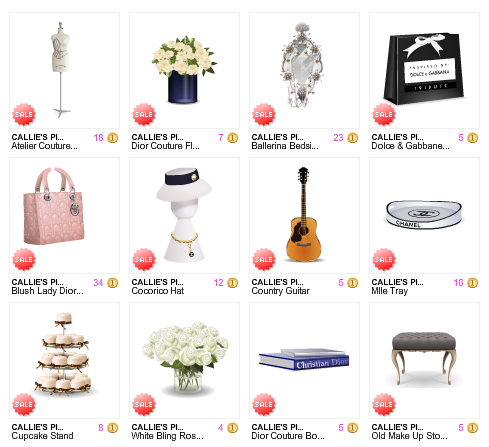This screenshot has width=489, height=447.
Task: Click the Country Guitar item name
Action: point(280,291)
